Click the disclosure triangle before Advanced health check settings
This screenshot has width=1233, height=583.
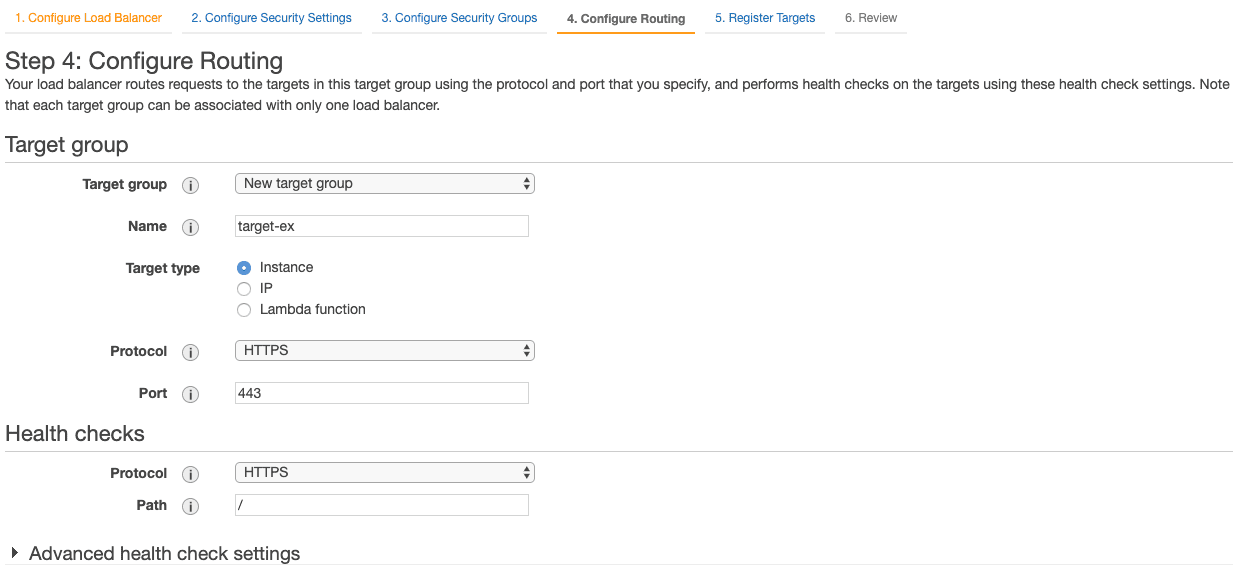(x=14, y=553)
